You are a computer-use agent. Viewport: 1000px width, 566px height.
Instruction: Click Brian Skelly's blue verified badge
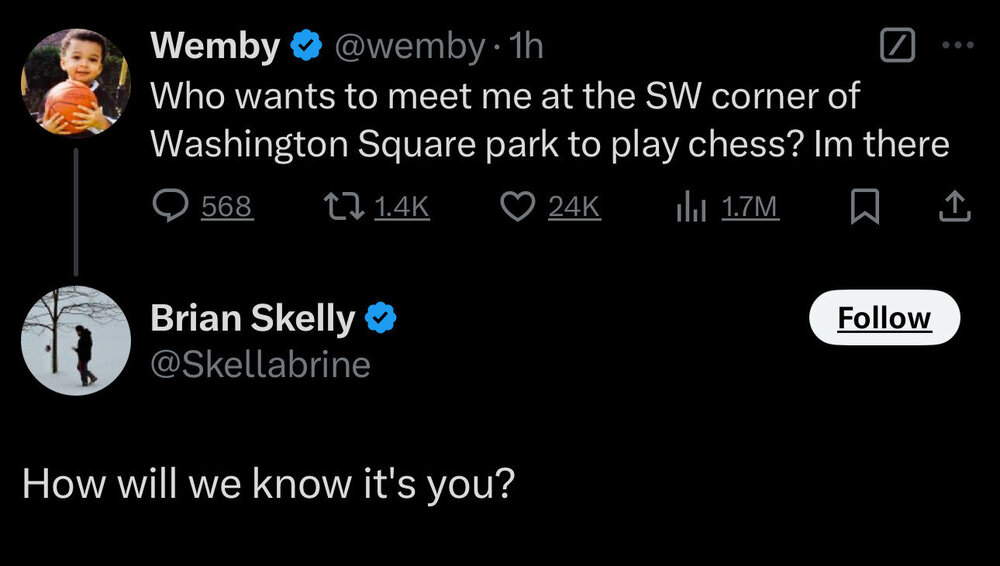[381, 318]
